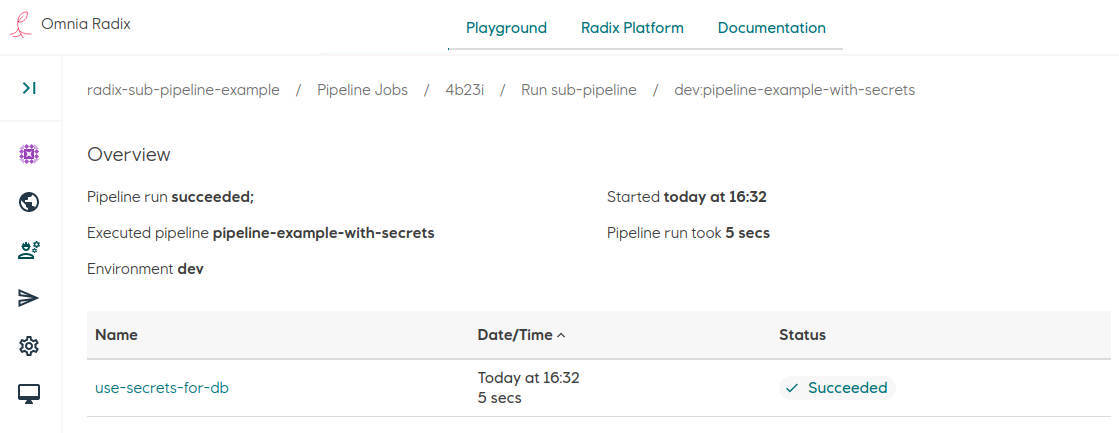
Task: Sort table by Date/Time column
Action: click(x=521, y=335)
